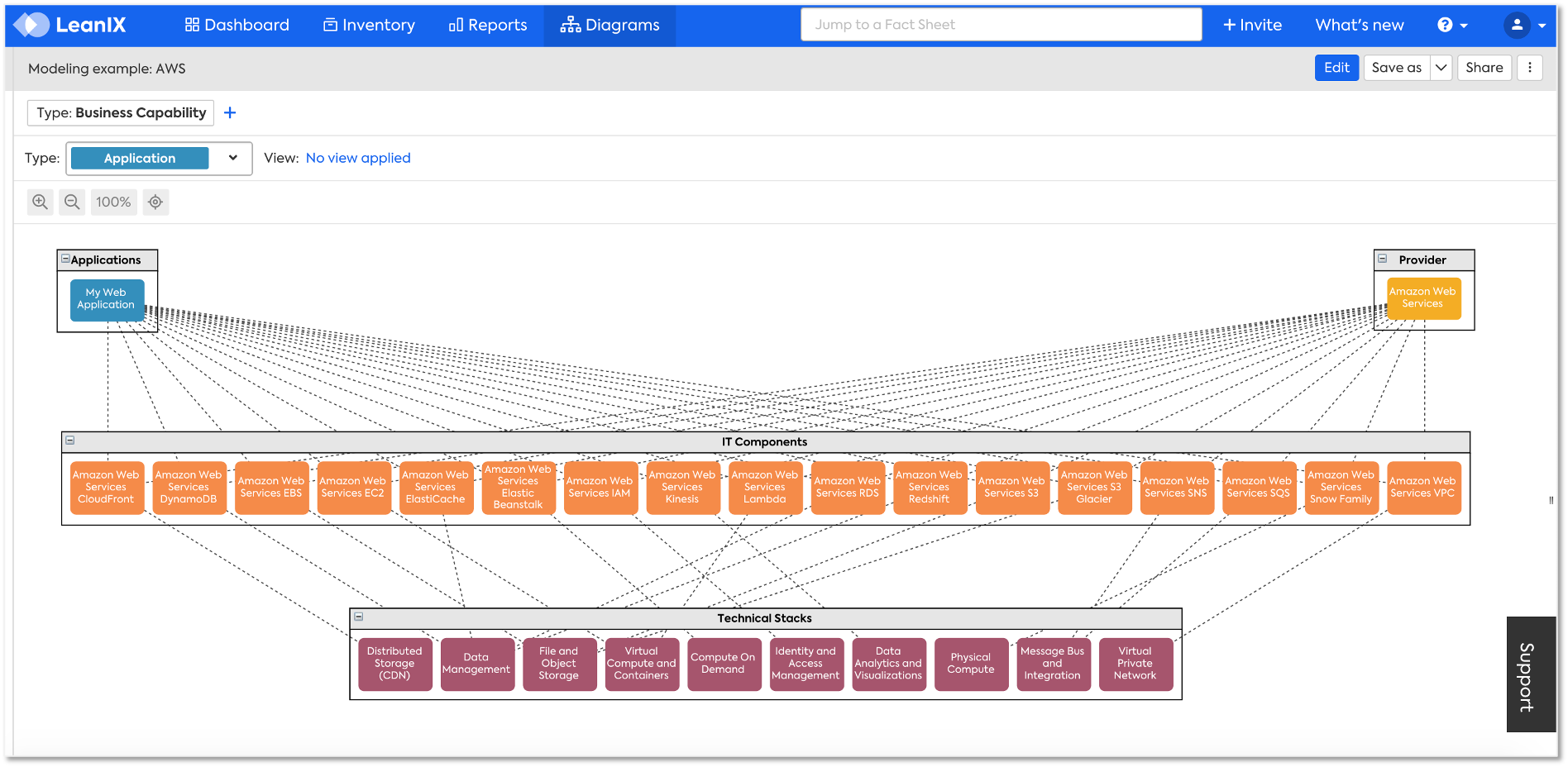Zoom out of the diagram

pyautogui.click(x=73, y=202)
